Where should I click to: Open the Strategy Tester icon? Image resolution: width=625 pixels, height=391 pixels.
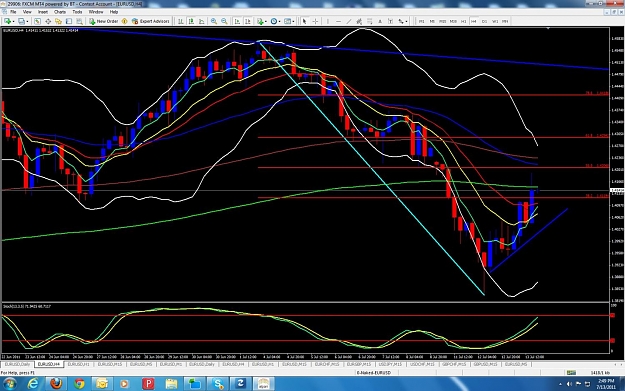[79, 21]
